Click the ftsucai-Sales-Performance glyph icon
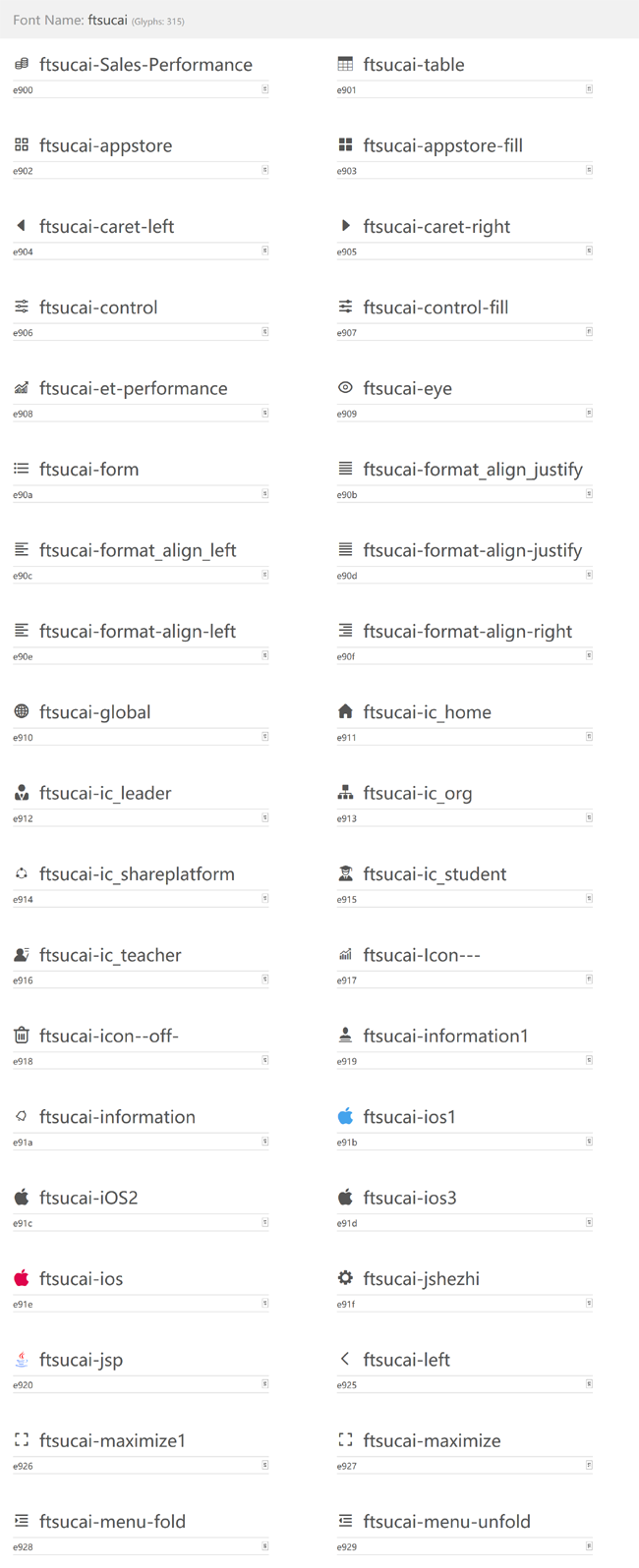The image size is (639, 1568). point(22,64)
